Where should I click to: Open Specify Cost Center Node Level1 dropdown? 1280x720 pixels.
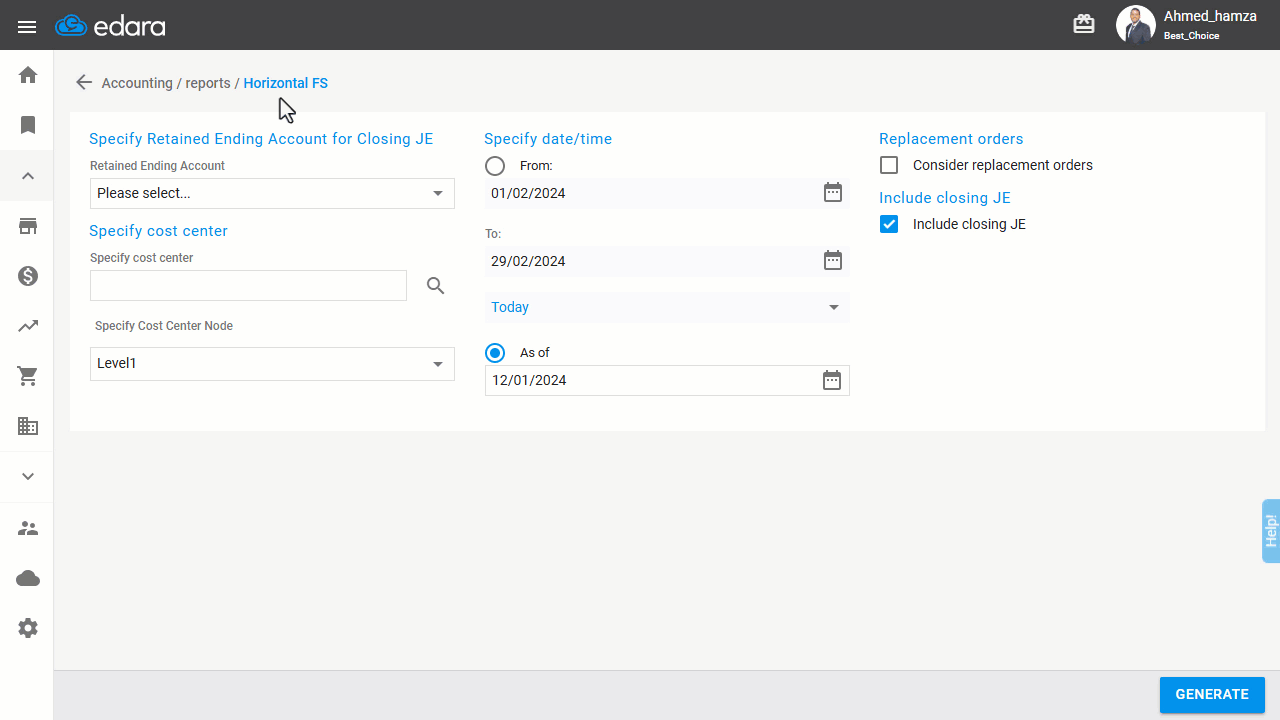click(x=272, y=364)
